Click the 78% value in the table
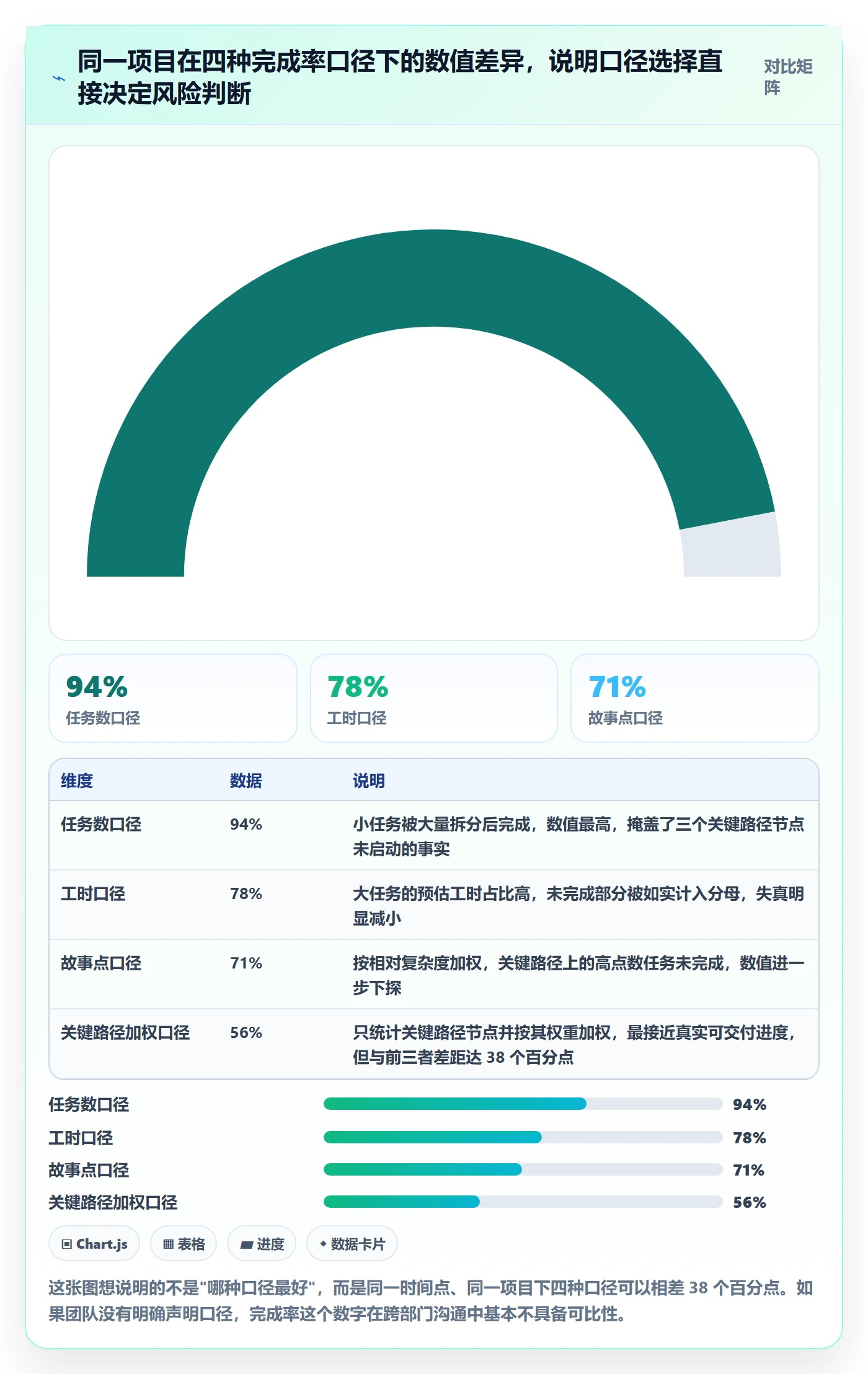The height and width of the screenshot is (1374, 868). pyautogui.click(x=246, y=893)
